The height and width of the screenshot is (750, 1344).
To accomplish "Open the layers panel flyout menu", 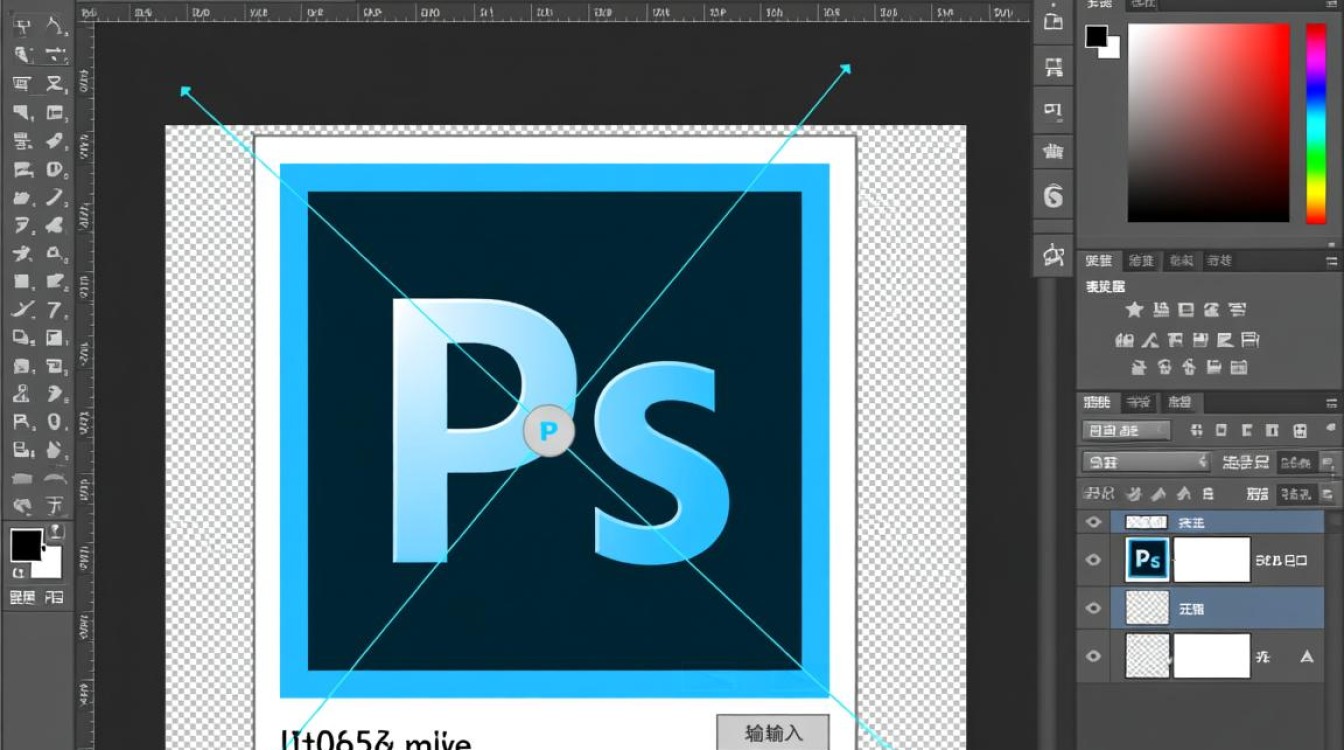I will point(1329,403).
